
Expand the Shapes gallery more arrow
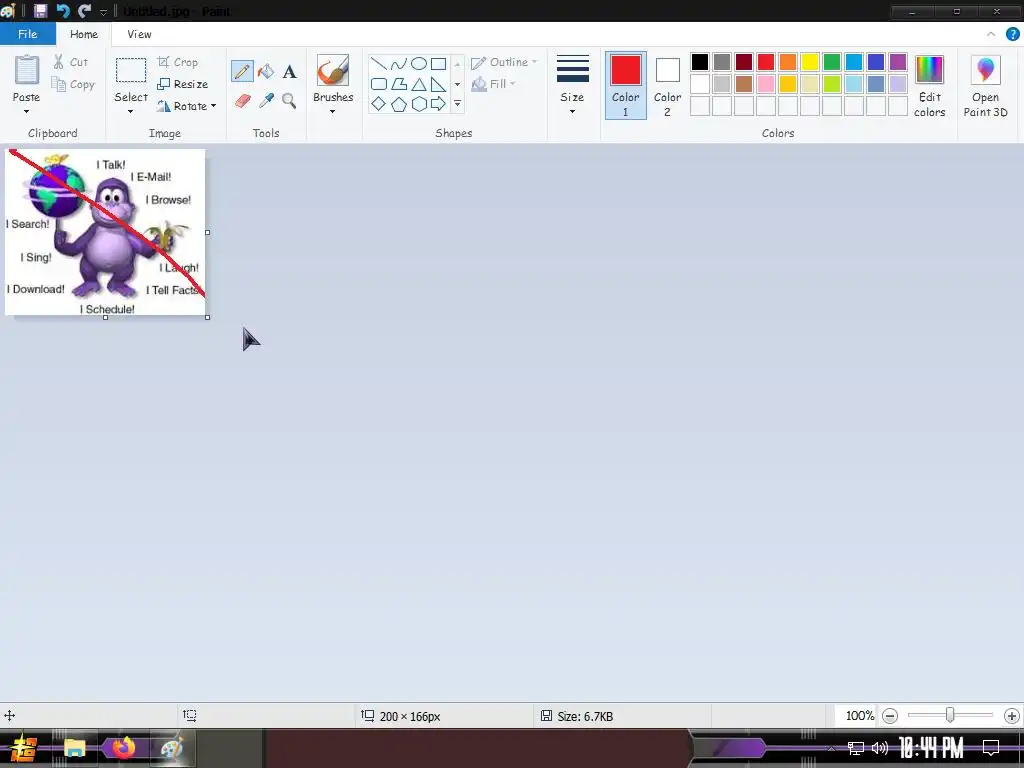(x=457, y=104)
